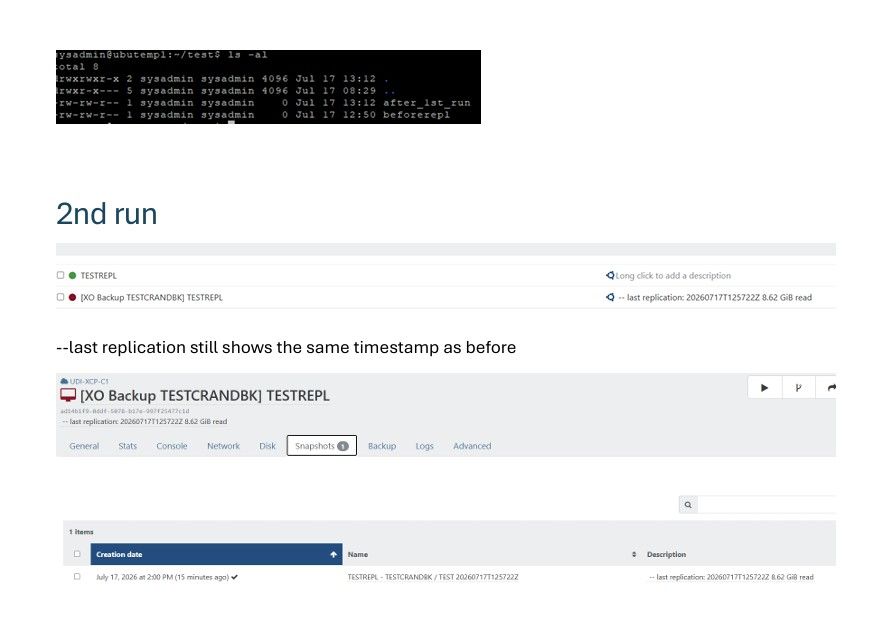Screen dimensions: 873x617
Task: Click the snapshot search input field
Action: click(x=767, y=505)
